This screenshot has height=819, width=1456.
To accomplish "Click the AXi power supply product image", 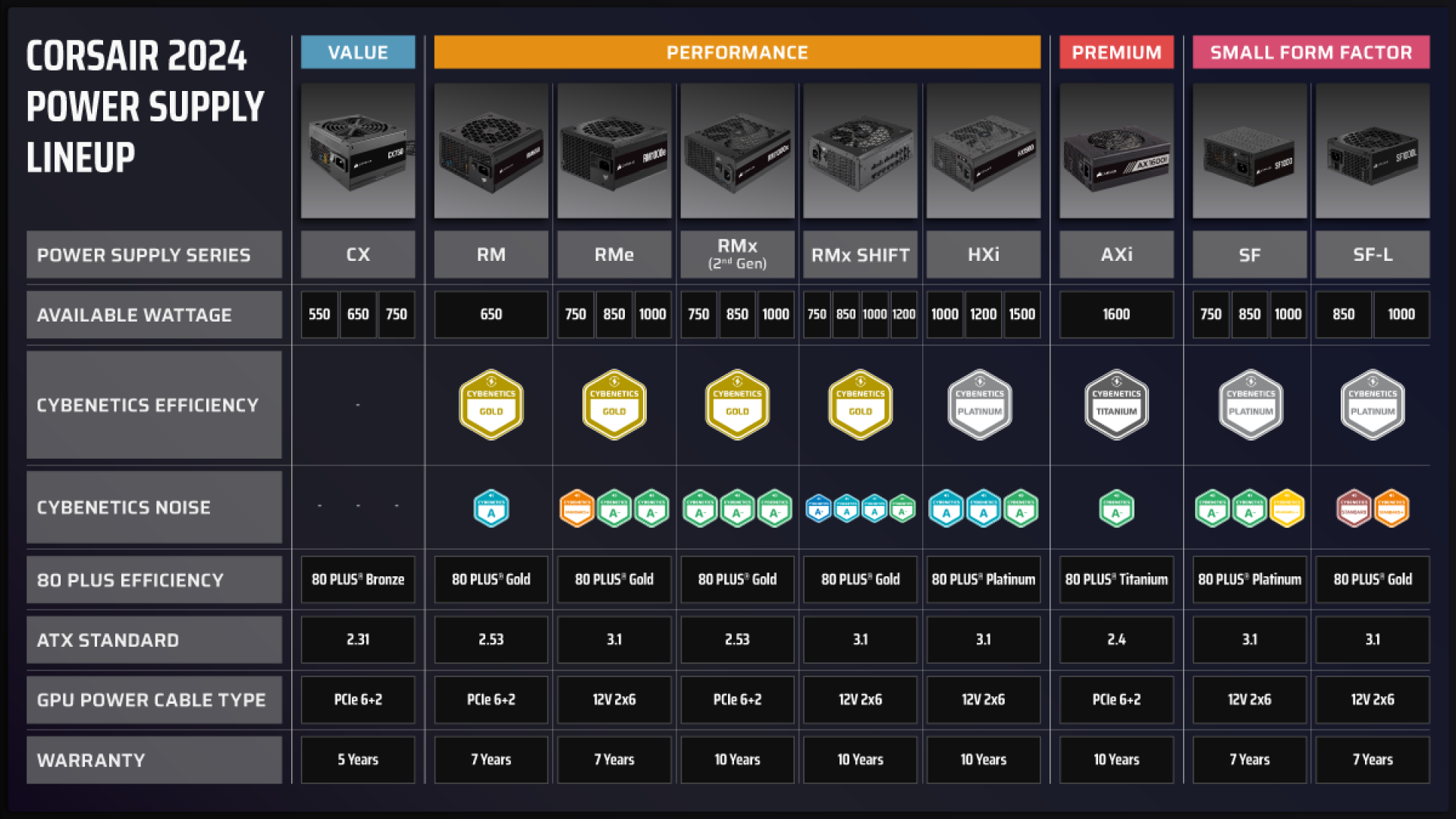I will point(1116,151).
